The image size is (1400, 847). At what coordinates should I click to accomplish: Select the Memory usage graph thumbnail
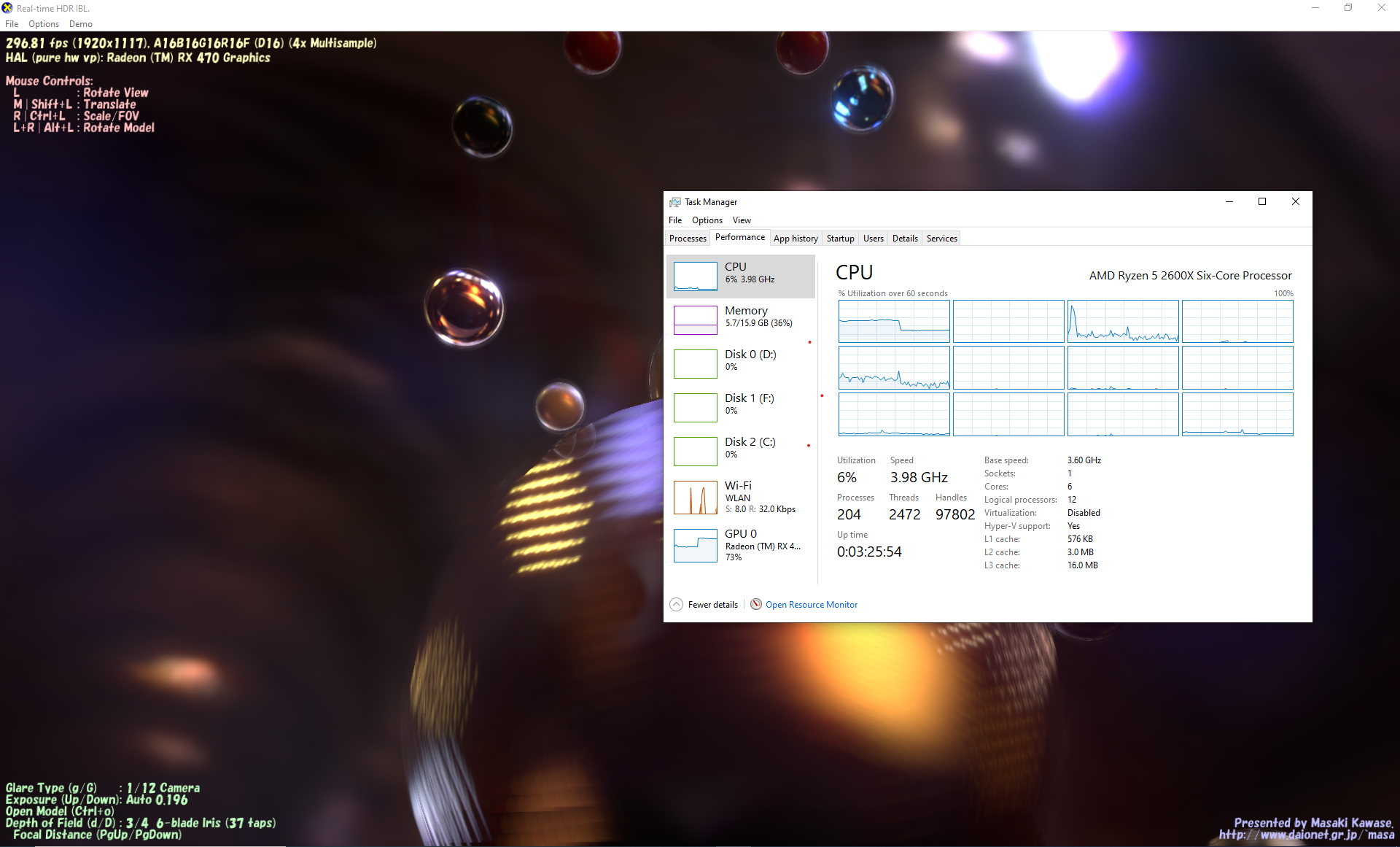(695, 320)
